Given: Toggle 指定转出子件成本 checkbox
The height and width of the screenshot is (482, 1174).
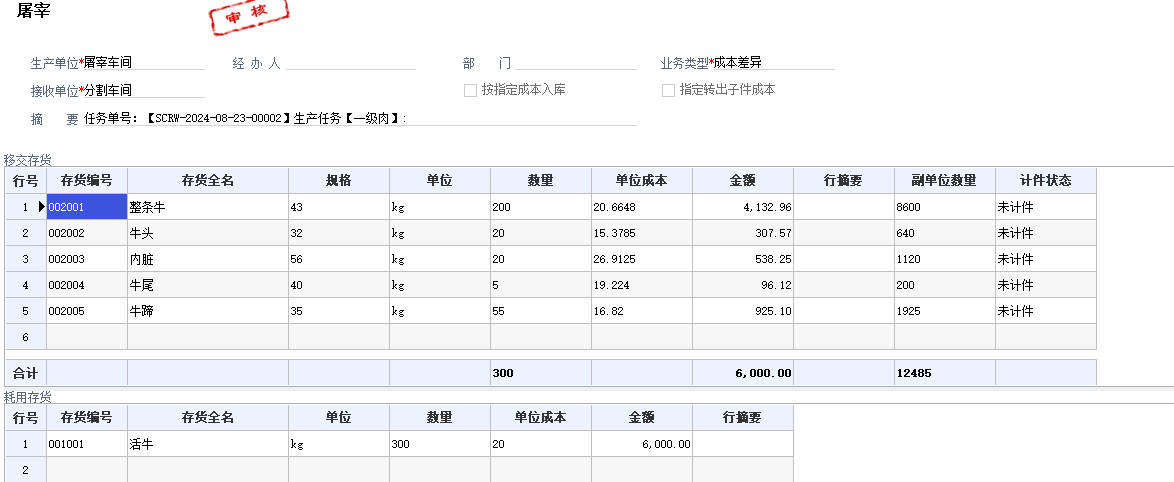Looking at the screenshot, I should 669,90.
